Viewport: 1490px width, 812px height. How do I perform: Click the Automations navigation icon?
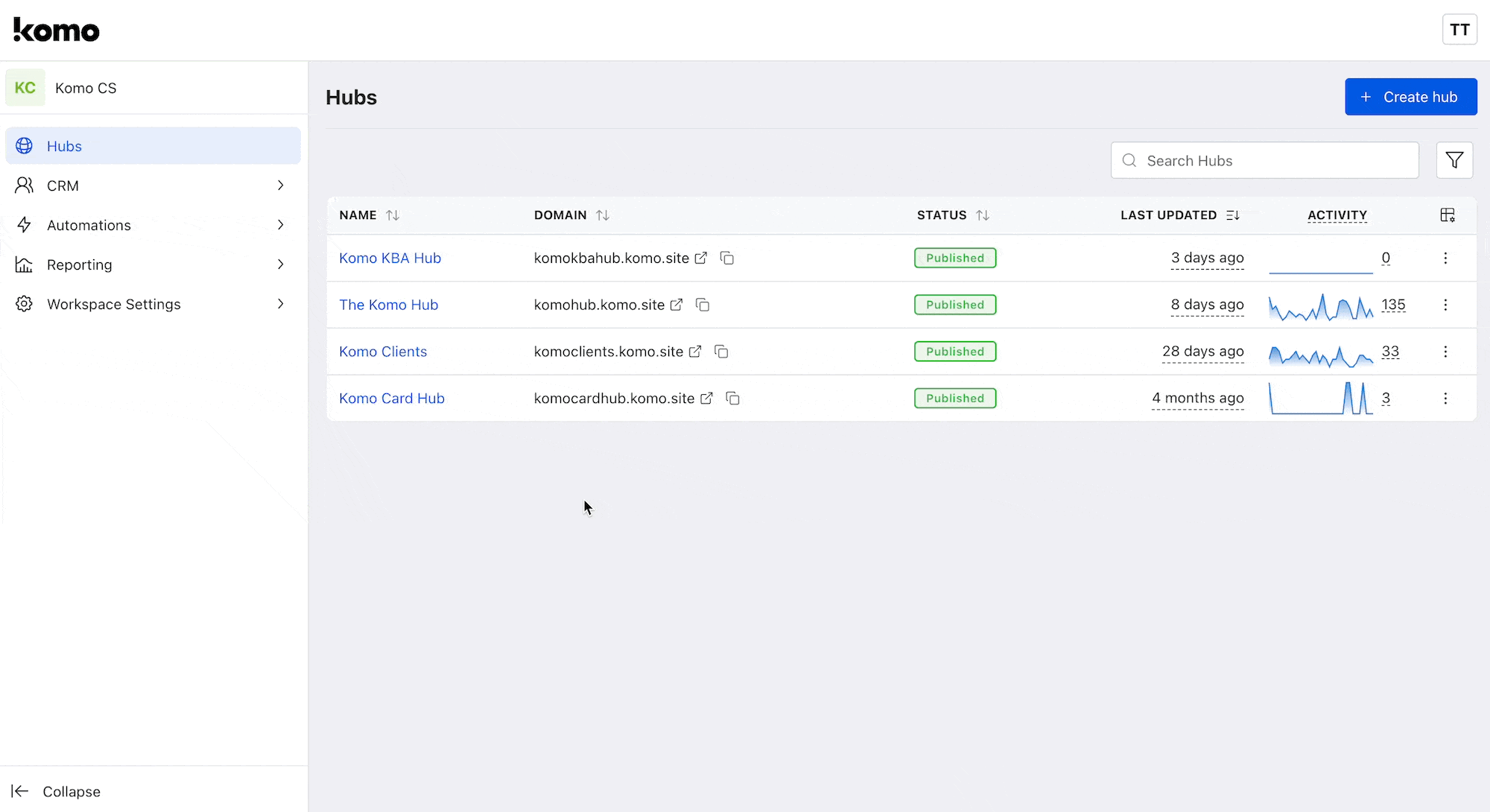(25, 225)
